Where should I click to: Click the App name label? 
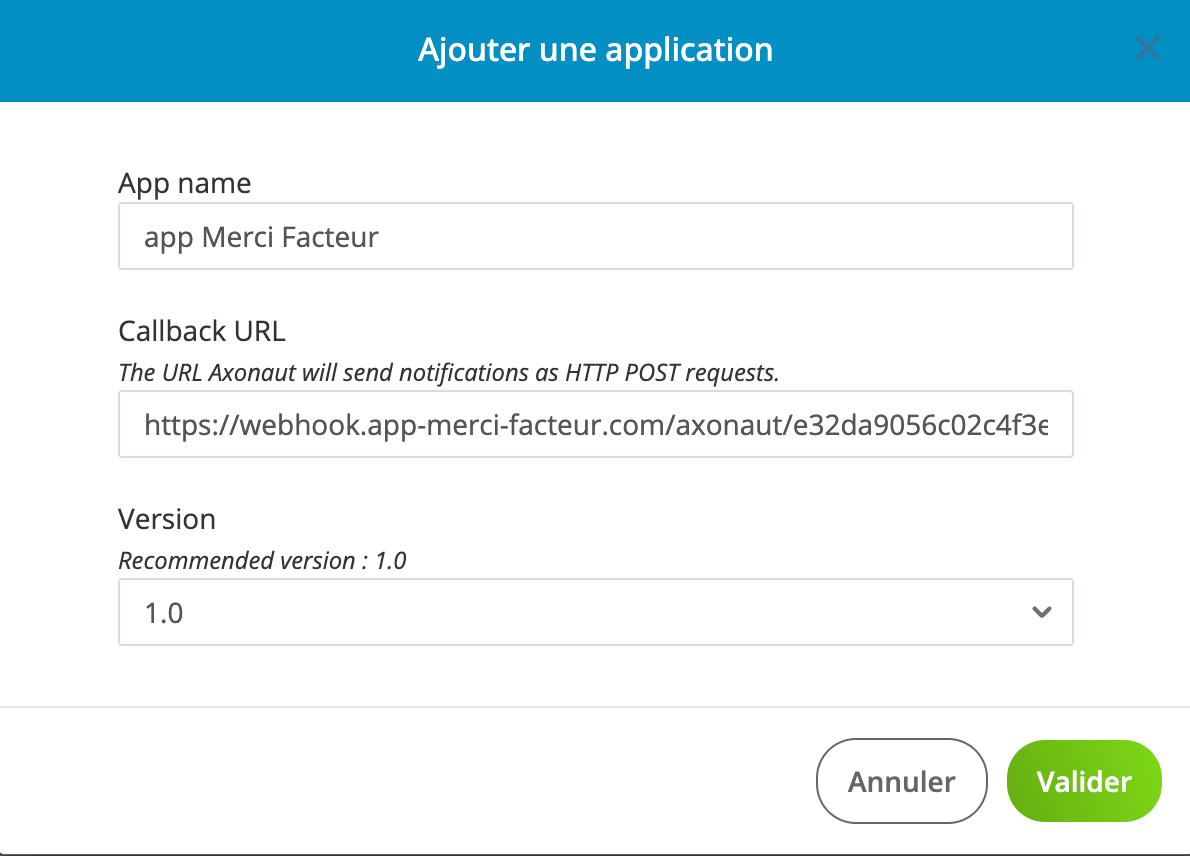pyautogui.click(x=184, y=183)
